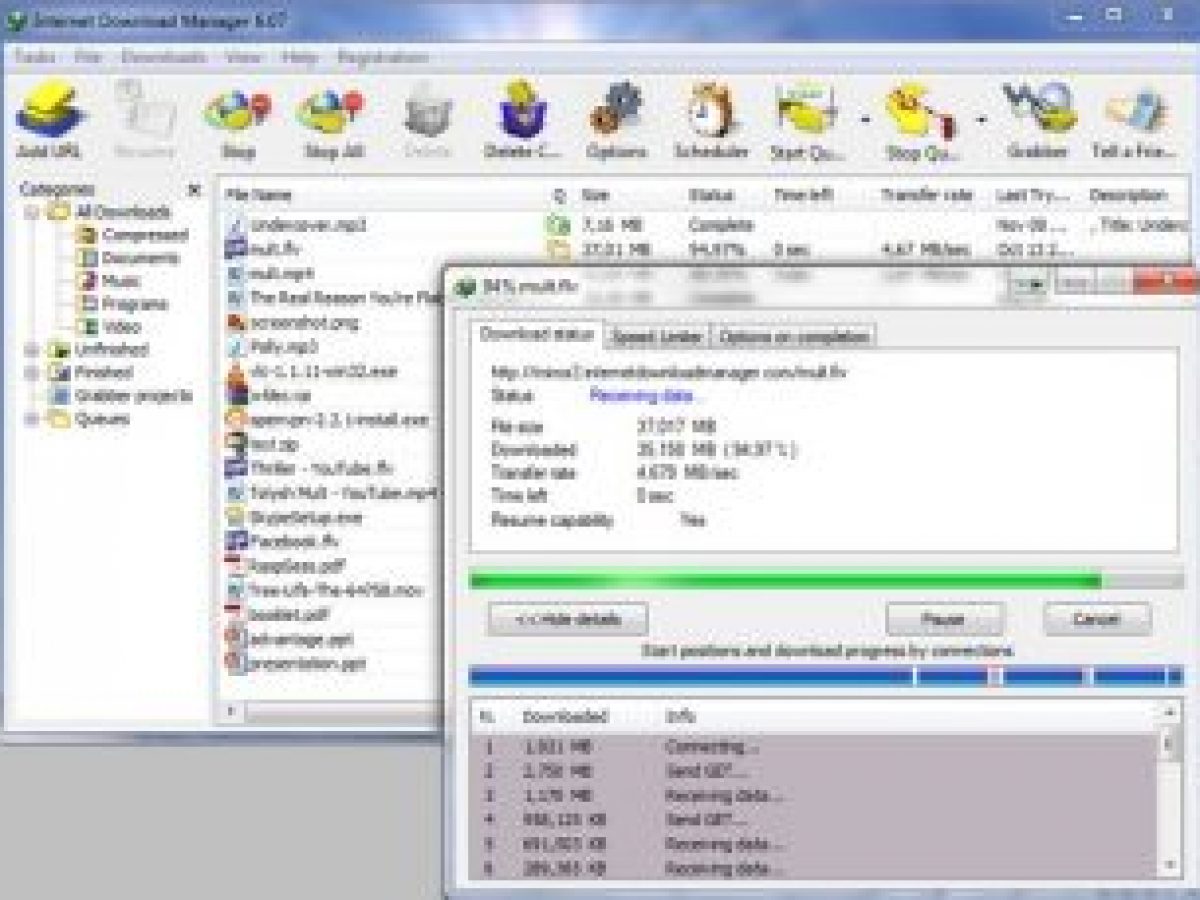This screenshot has width=1200, height=900.
Task: Select x-files.rar in the file list
Action: [x=282, y=395]
